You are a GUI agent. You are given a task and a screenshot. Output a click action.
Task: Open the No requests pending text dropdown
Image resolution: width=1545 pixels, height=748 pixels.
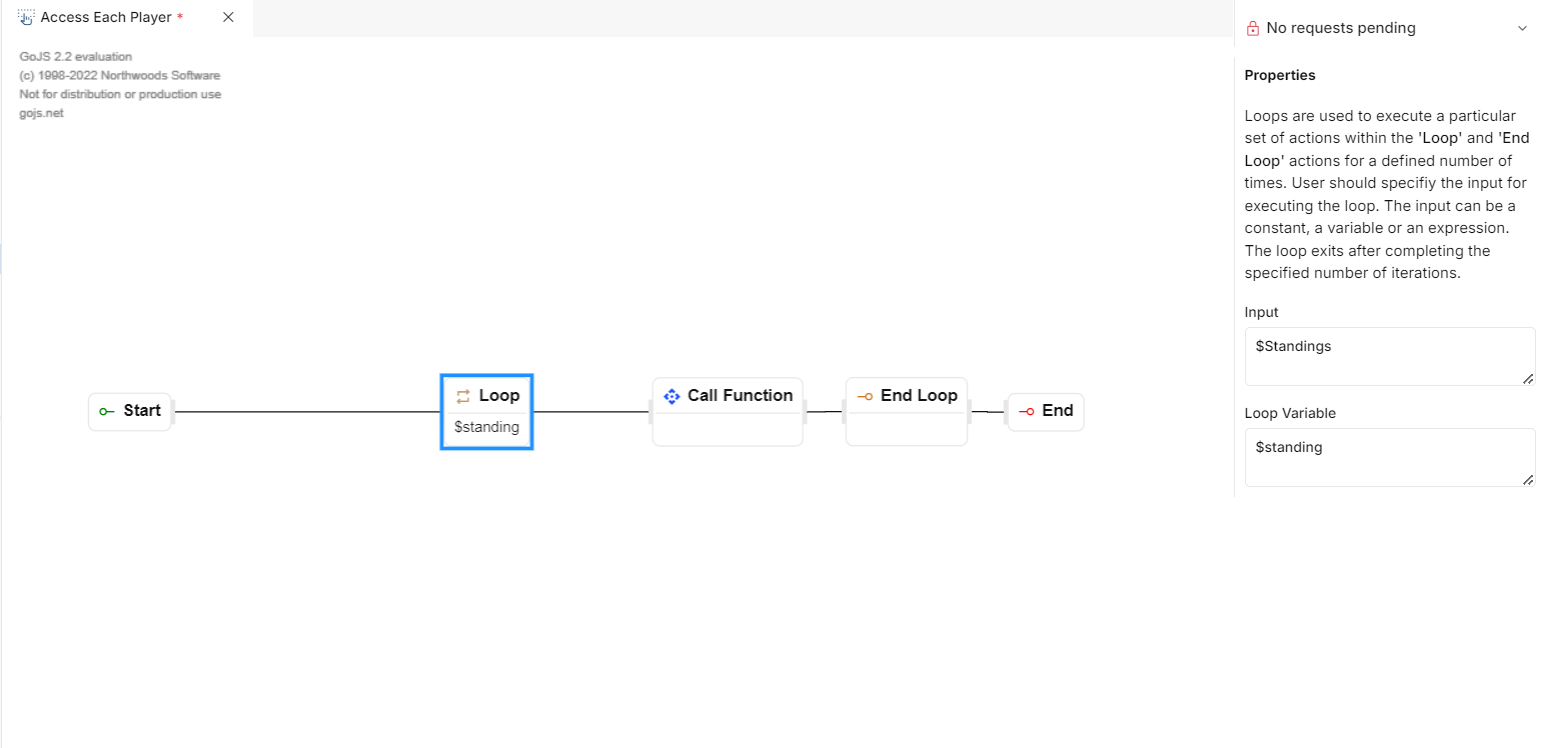point(1340,28)
